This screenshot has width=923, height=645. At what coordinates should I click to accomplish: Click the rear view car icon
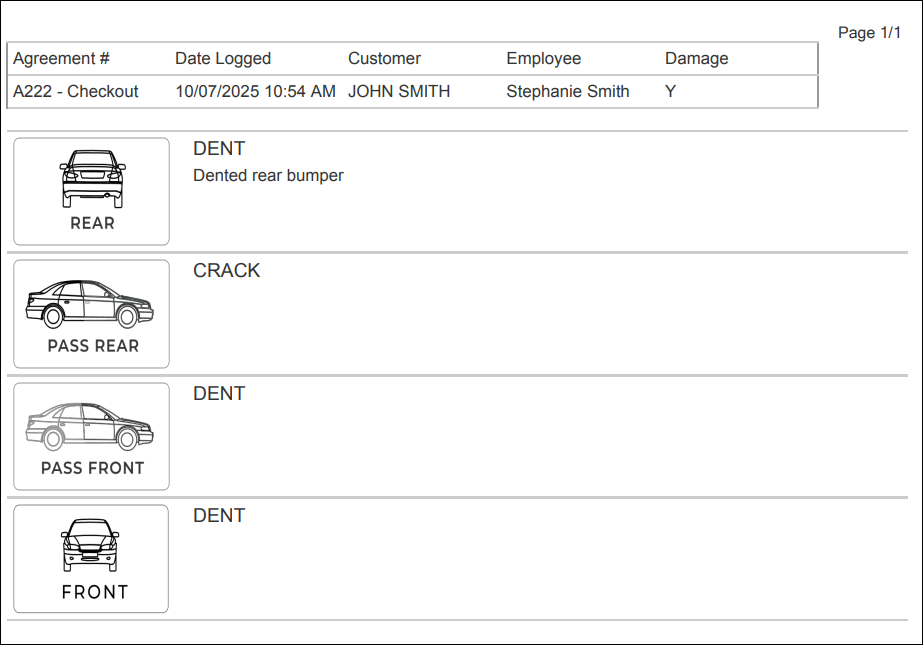tap(91, 180)
